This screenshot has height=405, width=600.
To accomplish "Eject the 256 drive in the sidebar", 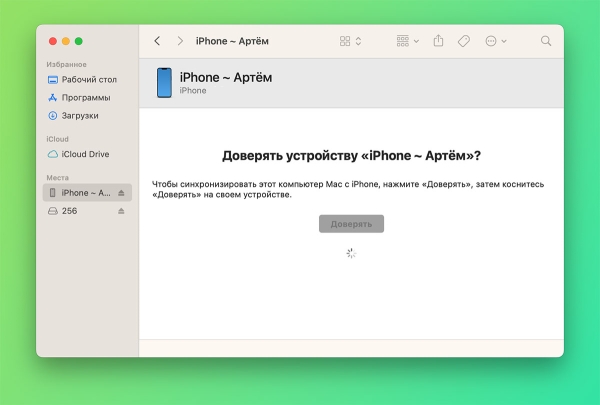I will (x=122, y=211).
